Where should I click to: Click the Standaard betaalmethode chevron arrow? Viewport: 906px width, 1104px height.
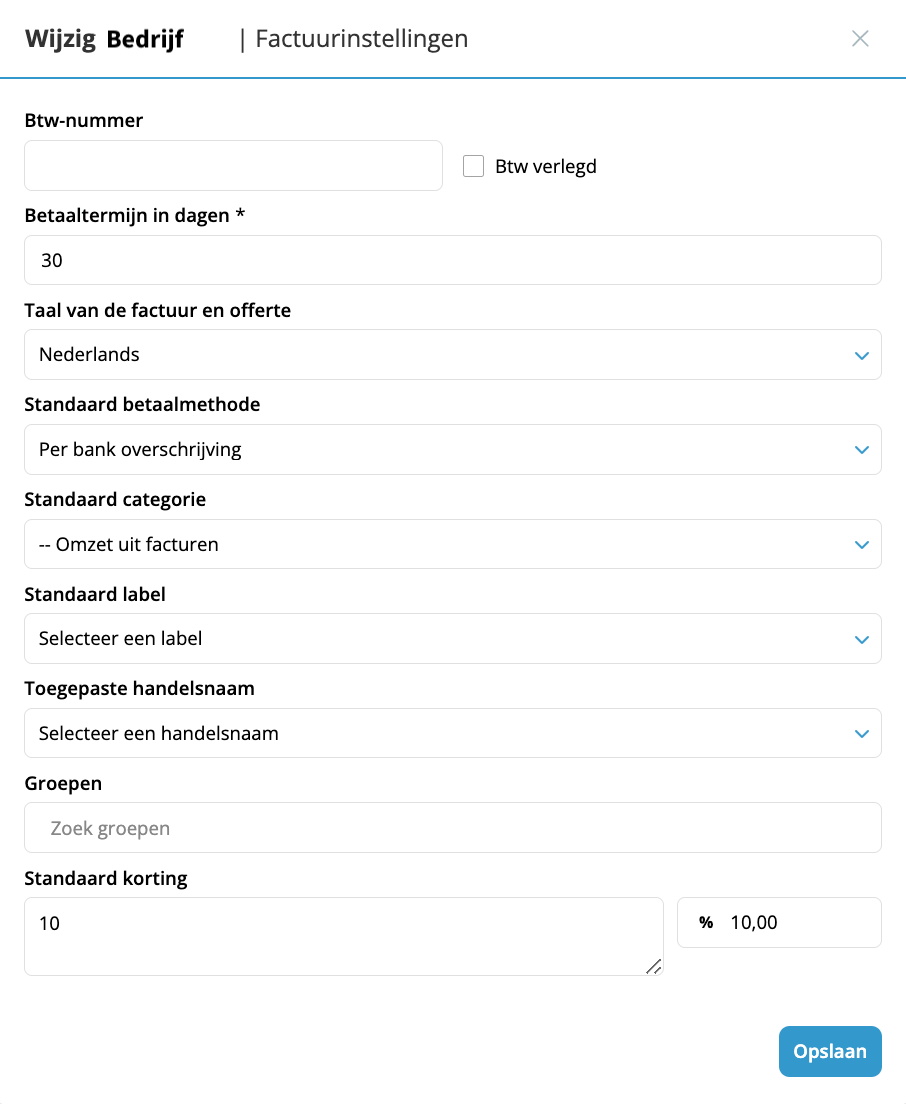[x=862, y=450]
